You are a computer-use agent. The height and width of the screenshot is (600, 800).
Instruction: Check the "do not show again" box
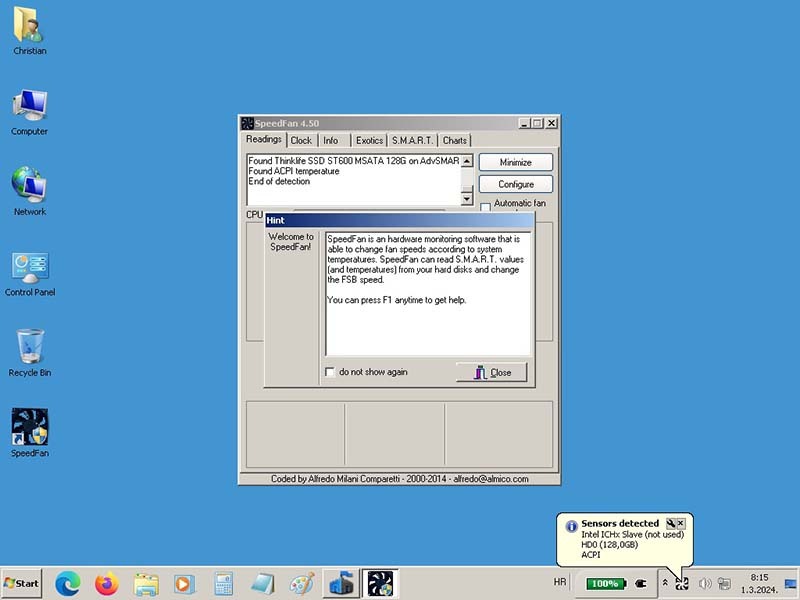coord(330,372)
